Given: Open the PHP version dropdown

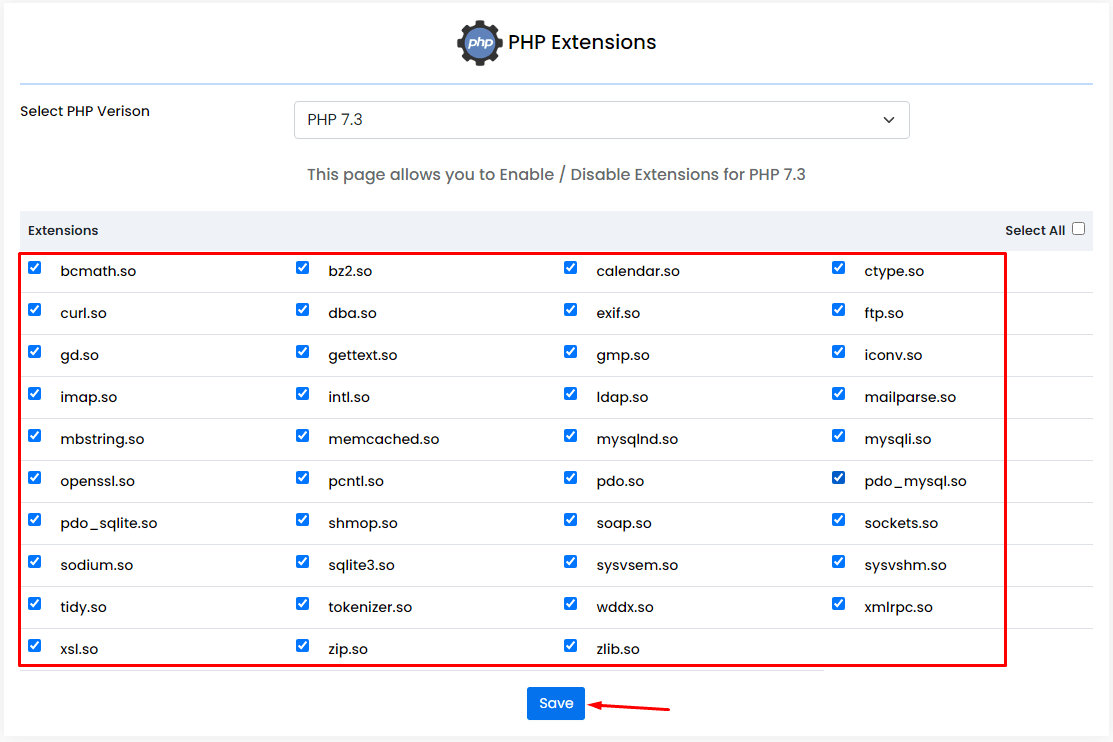Looking at the screenshot, I should (601, 120).
